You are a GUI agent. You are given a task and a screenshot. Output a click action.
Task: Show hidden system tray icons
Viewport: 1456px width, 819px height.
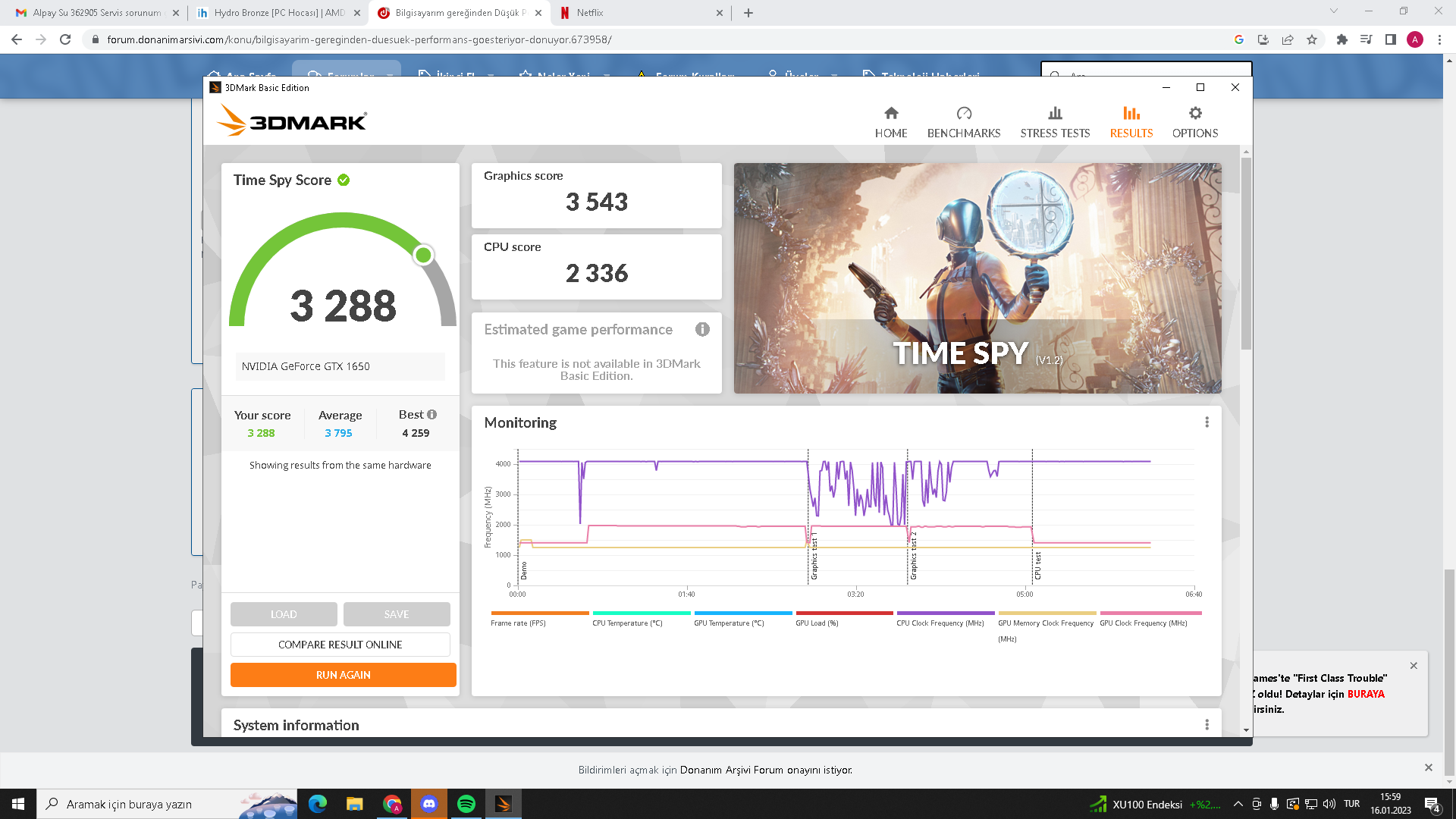click(x=1238, y=804)
